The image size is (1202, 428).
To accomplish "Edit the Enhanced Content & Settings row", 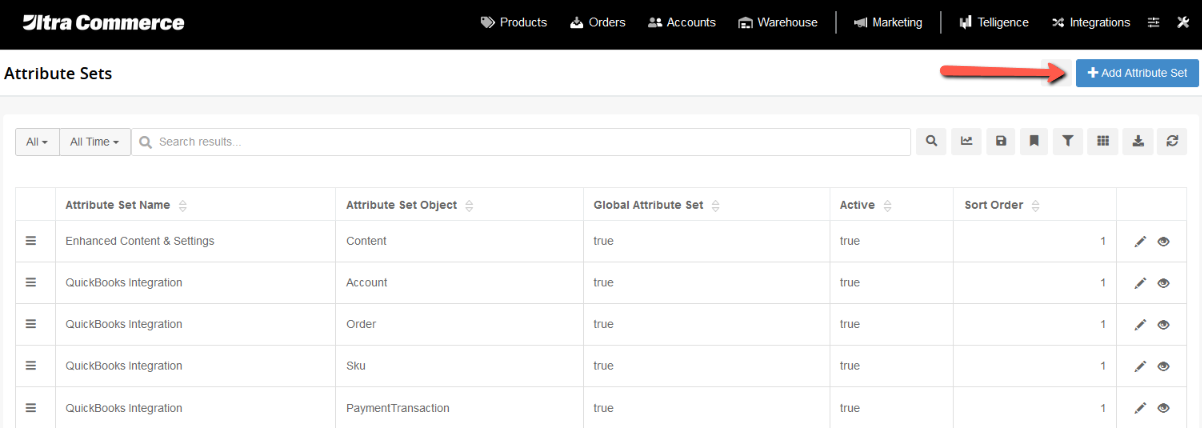I will pos(1140,242).
